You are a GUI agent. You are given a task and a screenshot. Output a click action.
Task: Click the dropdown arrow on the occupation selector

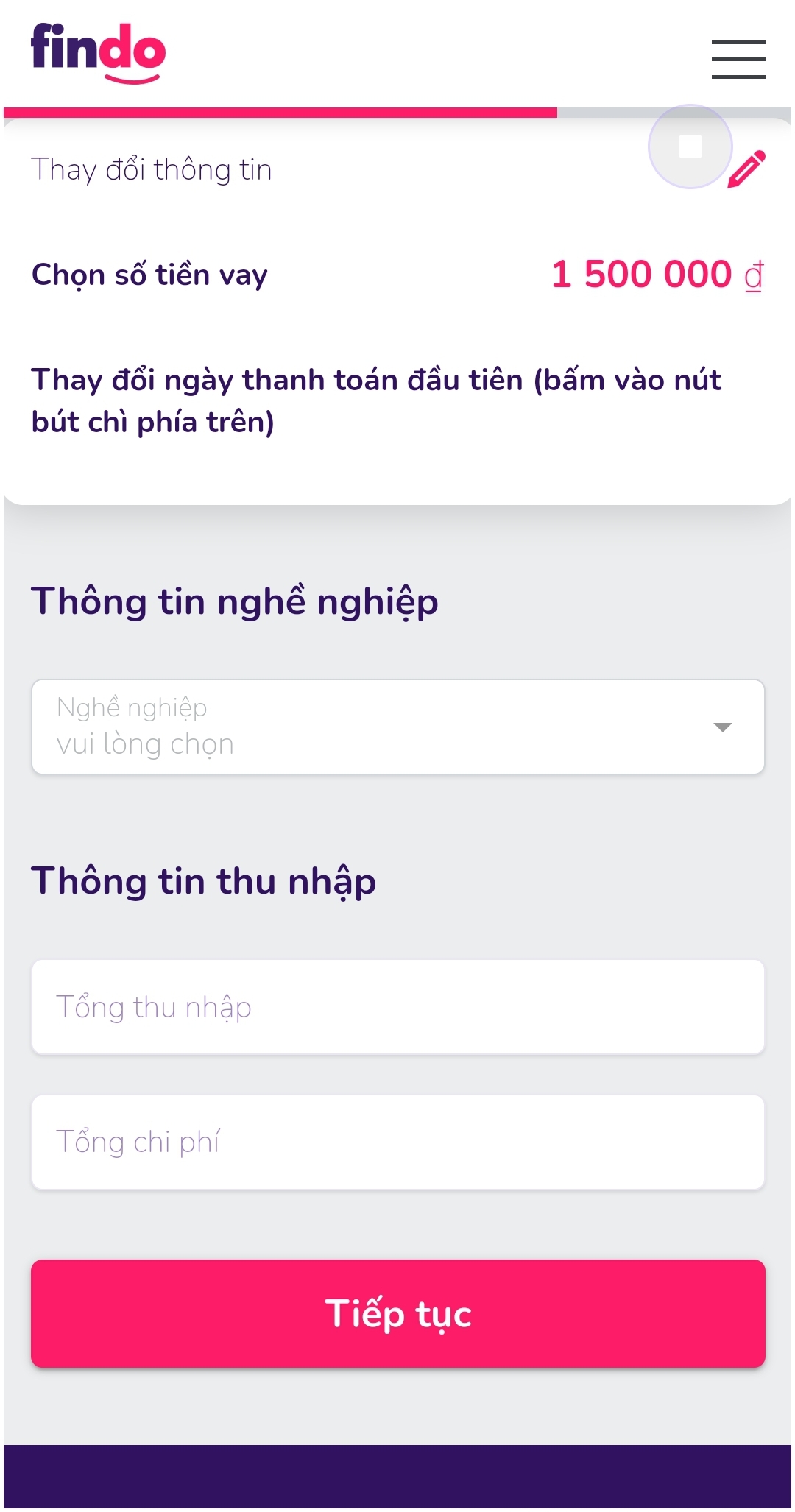tap(722, 727)
